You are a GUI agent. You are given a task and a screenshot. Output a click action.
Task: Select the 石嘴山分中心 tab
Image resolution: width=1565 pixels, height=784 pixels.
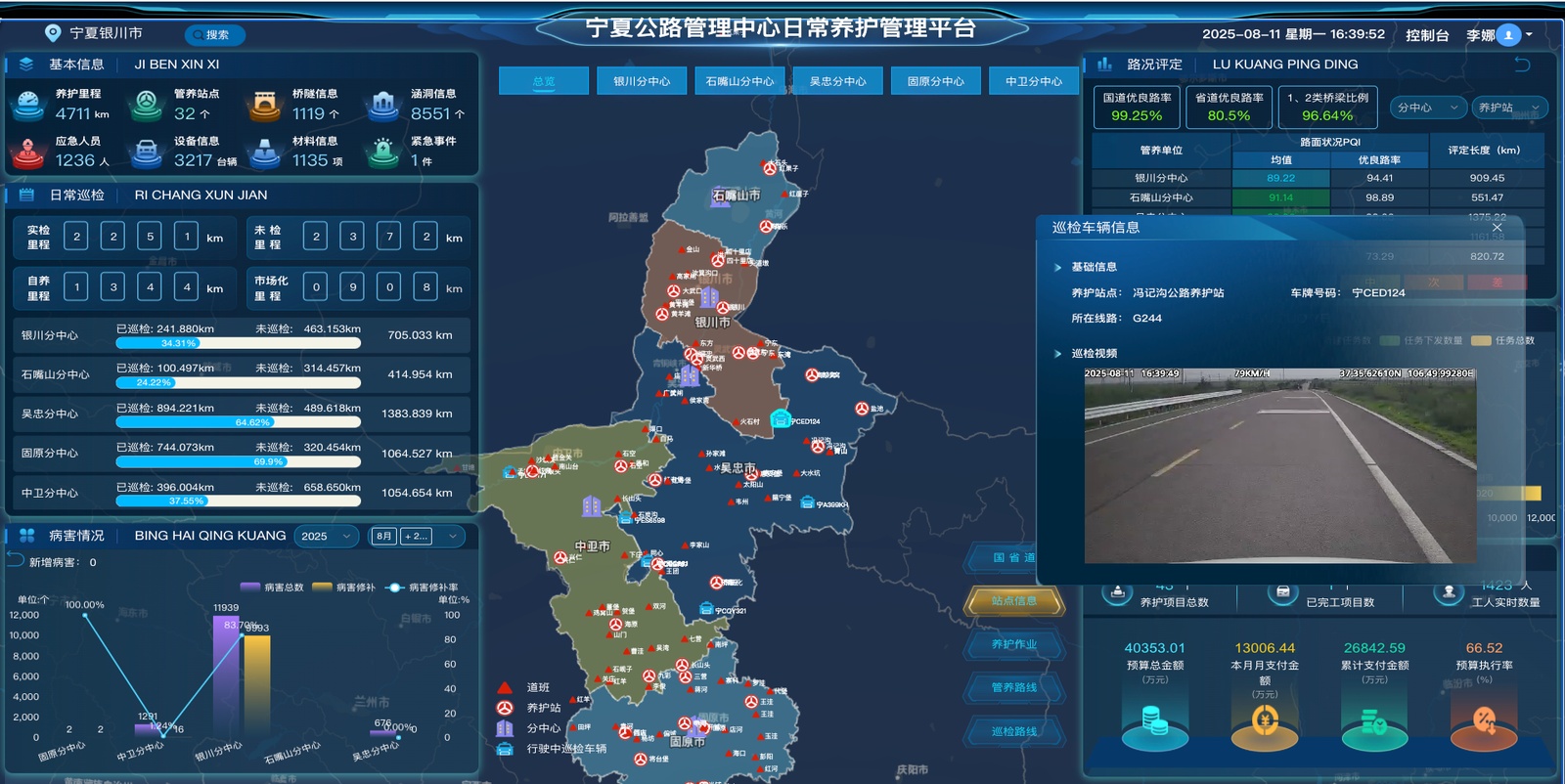(x=739, y=81)
